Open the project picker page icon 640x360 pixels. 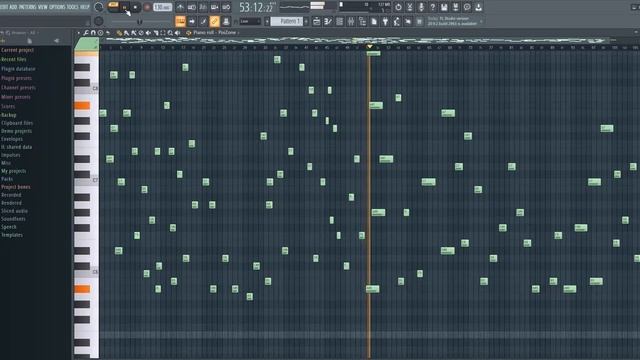[x=373, y=21]
